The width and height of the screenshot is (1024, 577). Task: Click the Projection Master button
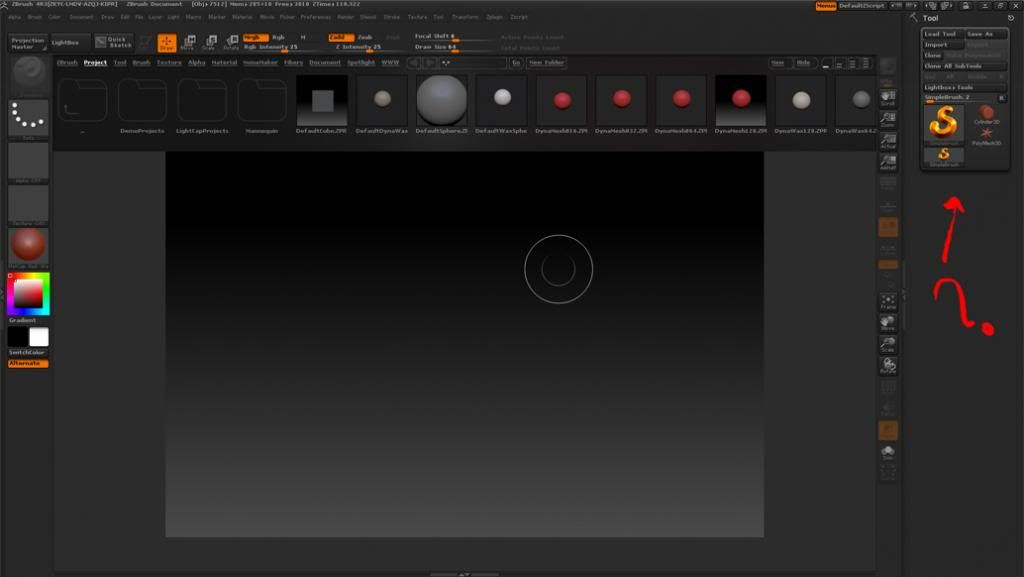pos(27,43)
